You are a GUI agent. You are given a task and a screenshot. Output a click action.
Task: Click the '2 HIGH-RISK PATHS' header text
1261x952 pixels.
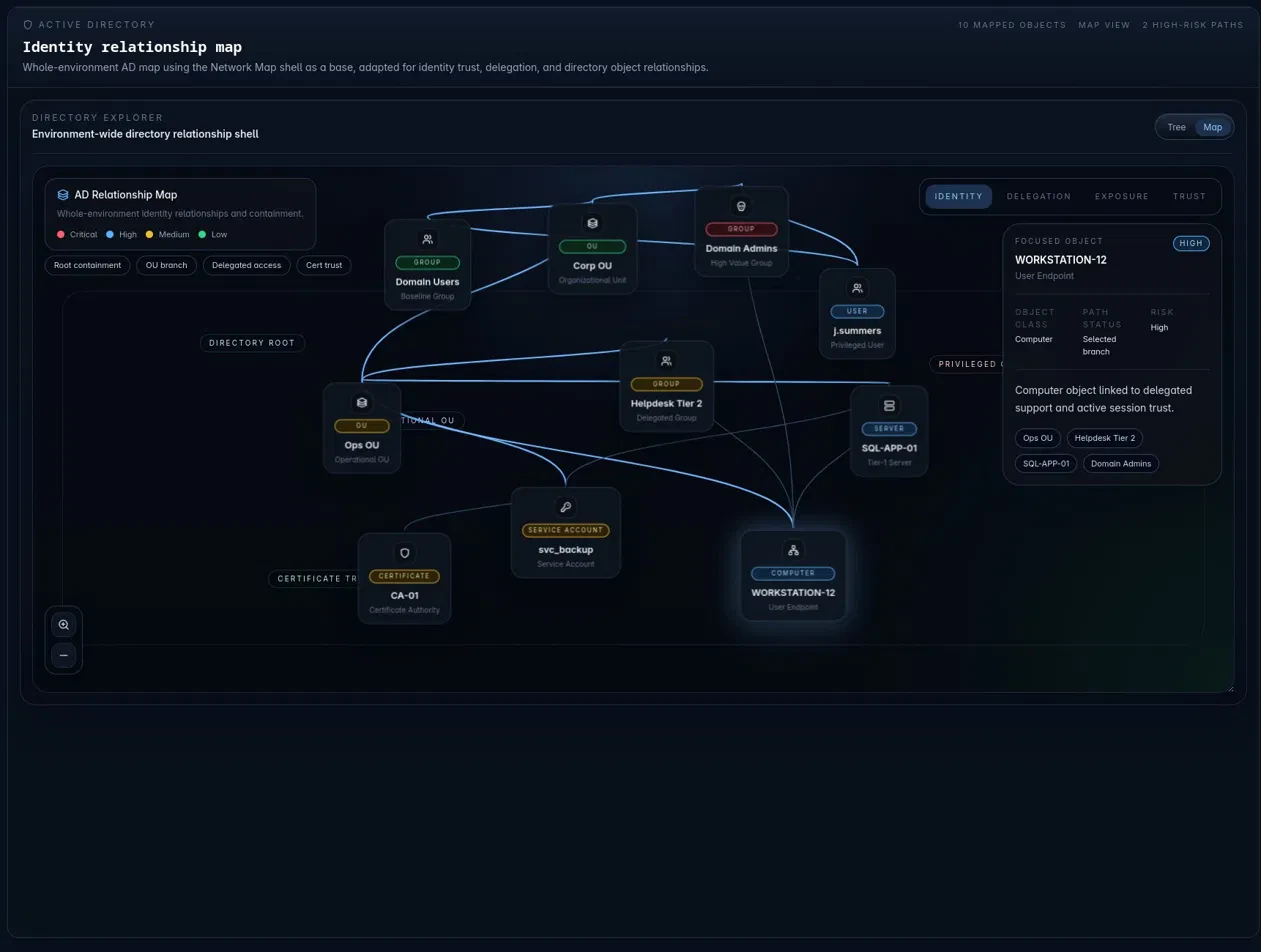point(1193,25)
